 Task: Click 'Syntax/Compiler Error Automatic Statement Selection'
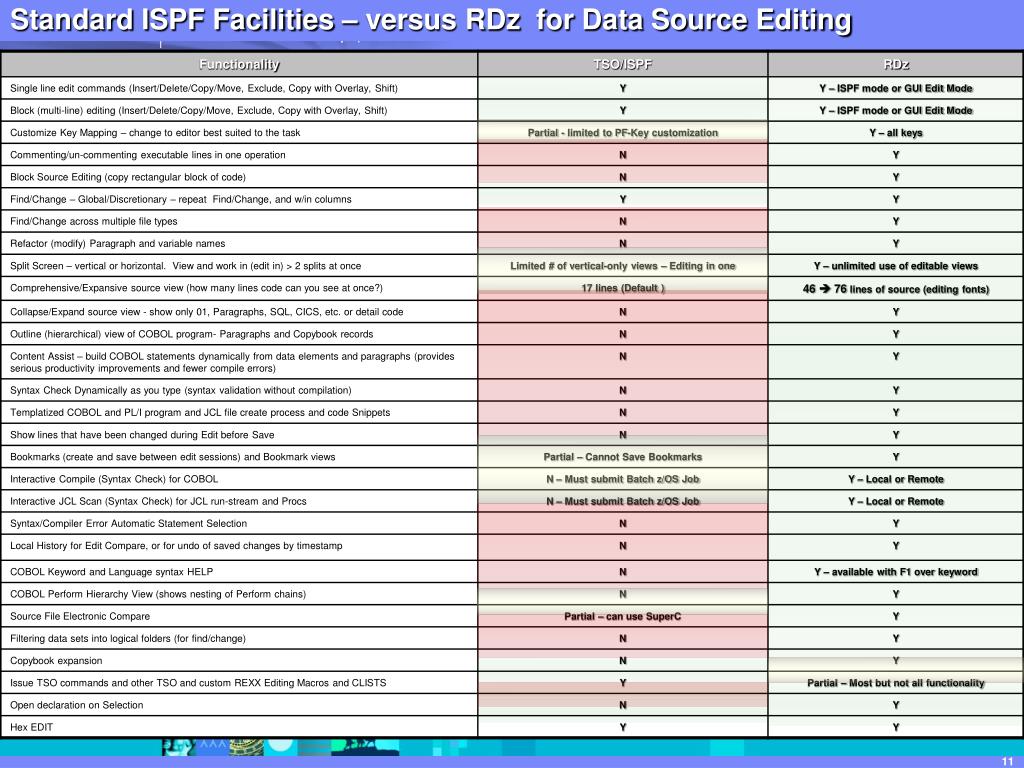click(128, 524)
